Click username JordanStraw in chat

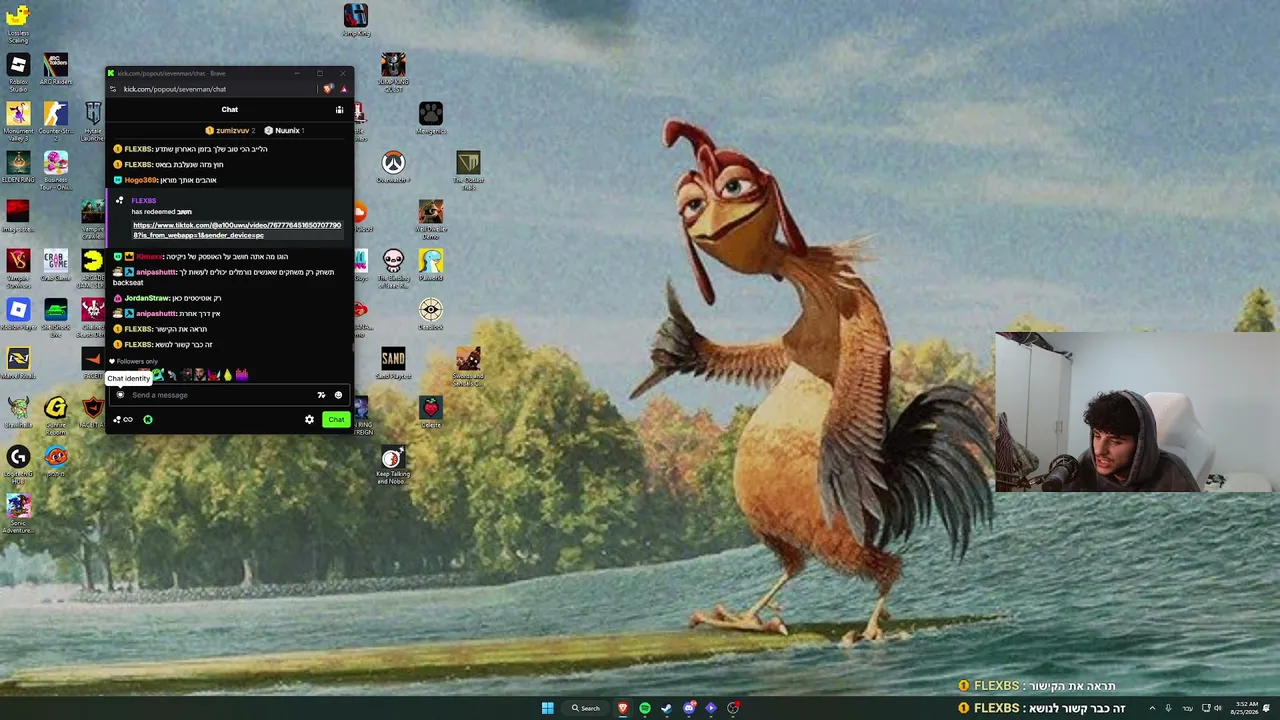click(x=147, y=298)
